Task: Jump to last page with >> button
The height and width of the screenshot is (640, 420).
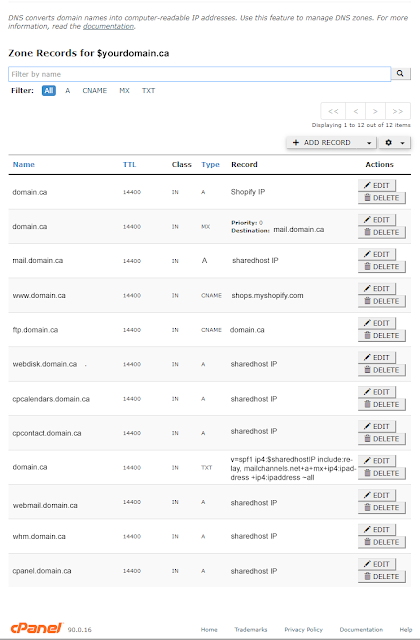Action: pos(398,111)
